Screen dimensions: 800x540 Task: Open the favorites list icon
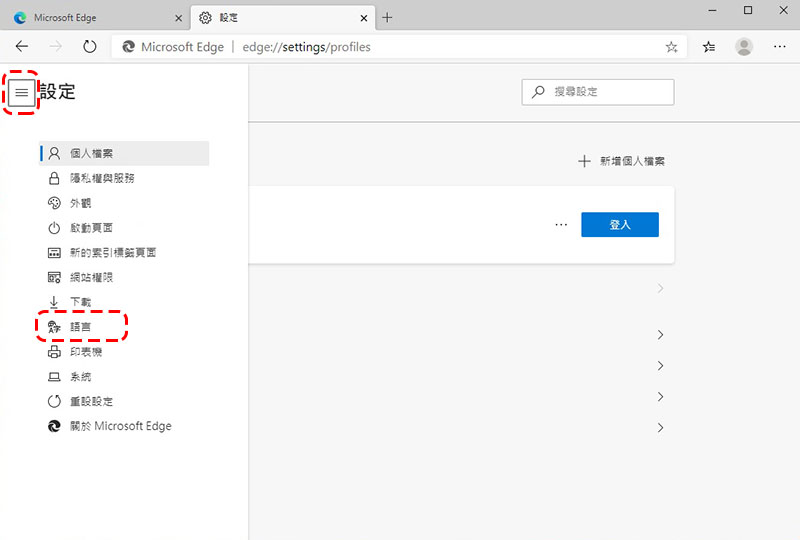click(709, 47)
